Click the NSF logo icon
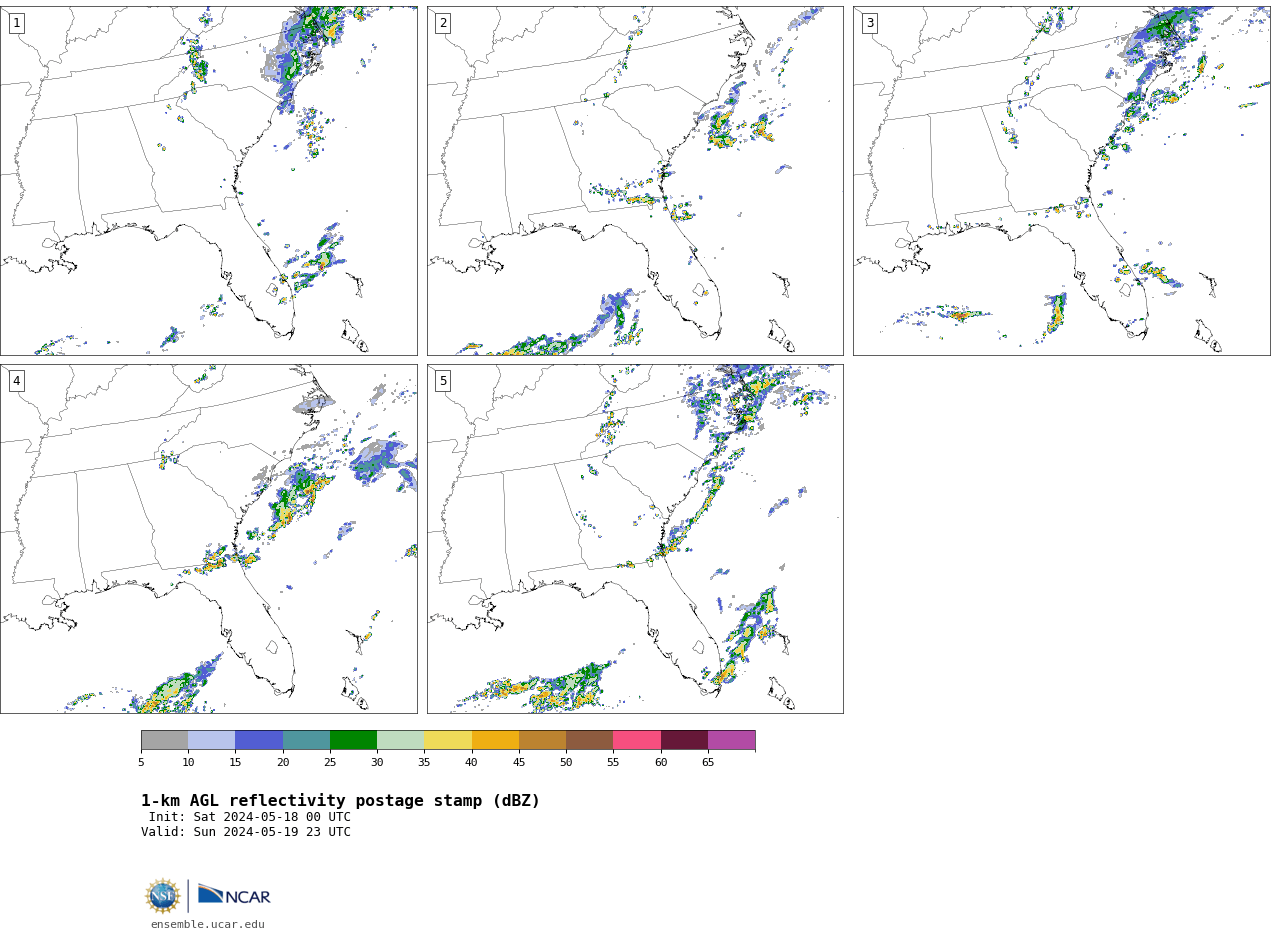This screenshot has height=936, width=1280. point(163,896)
